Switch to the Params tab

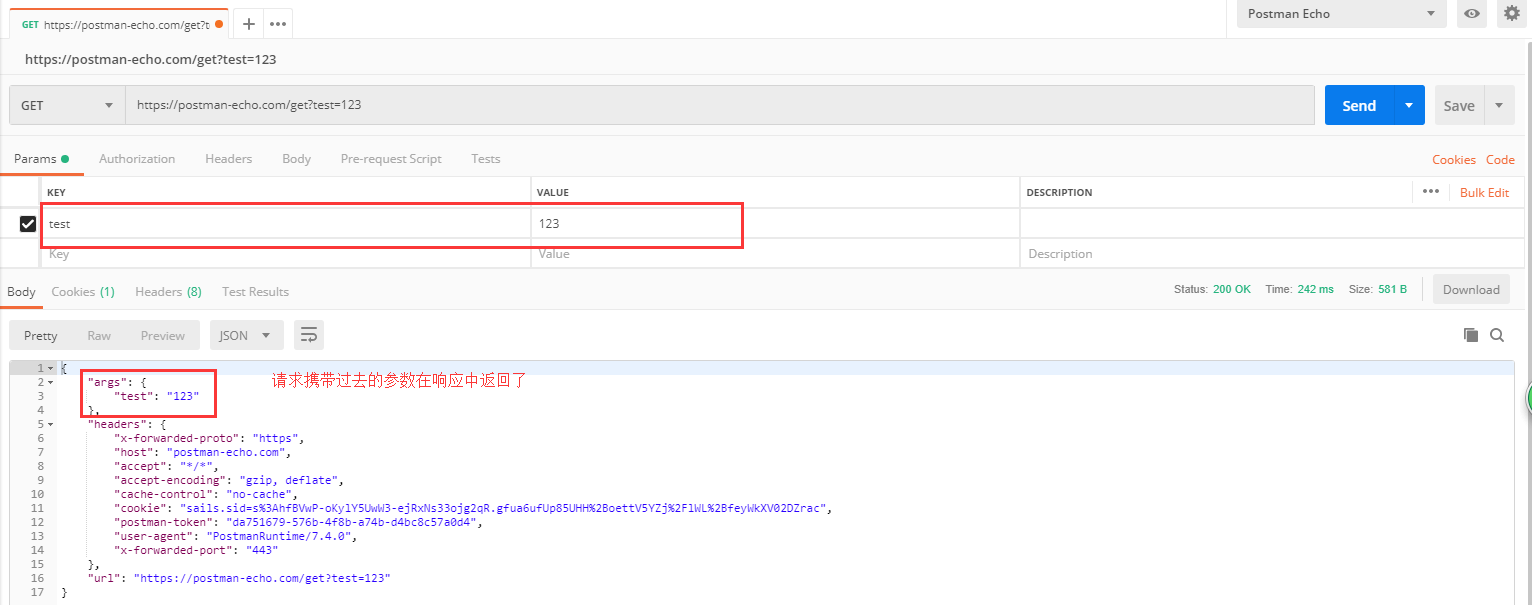click(x=41, y=158)
